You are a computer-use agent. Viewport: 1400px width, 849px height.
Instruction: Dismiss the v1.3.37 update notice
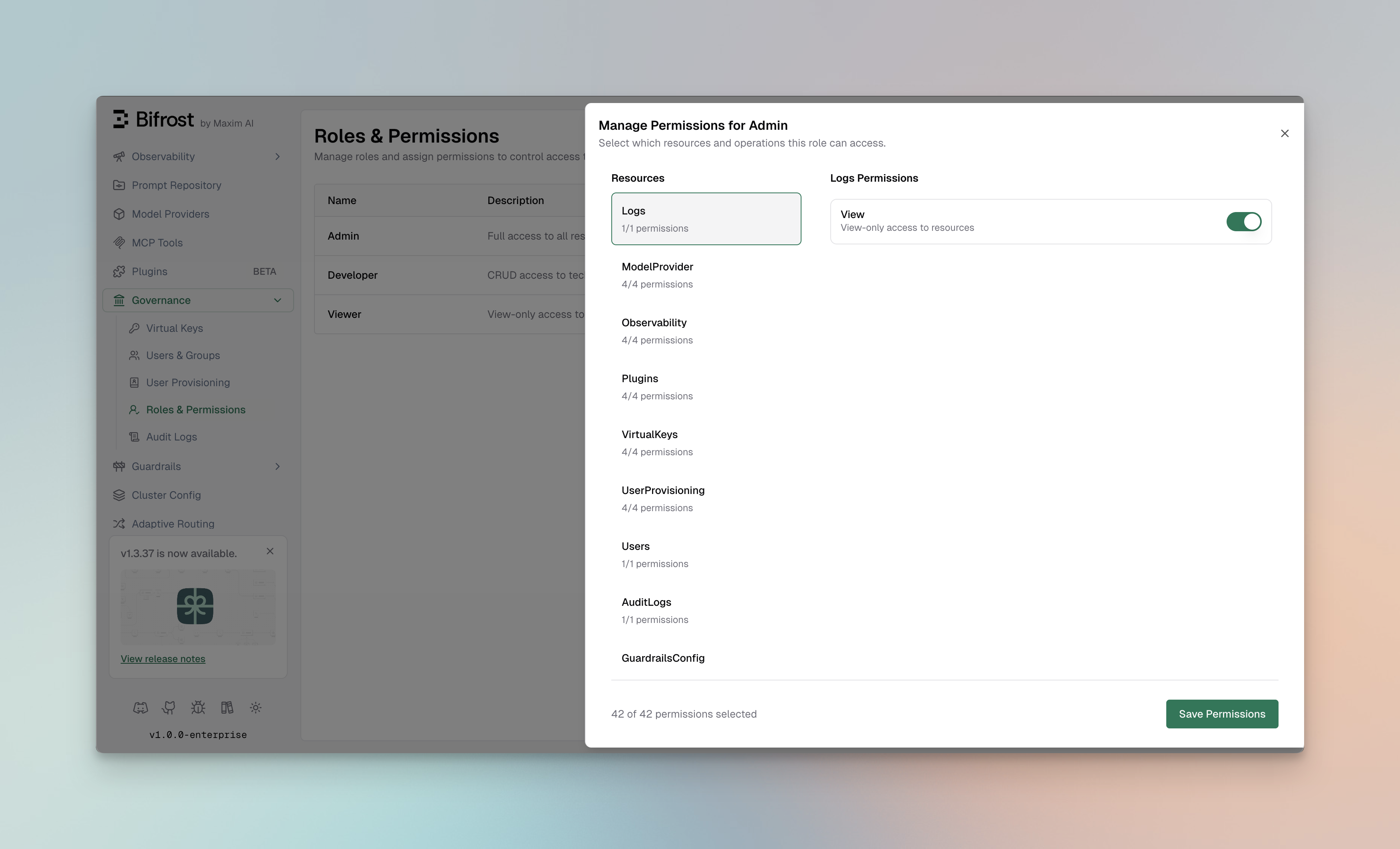pos(270,551)
